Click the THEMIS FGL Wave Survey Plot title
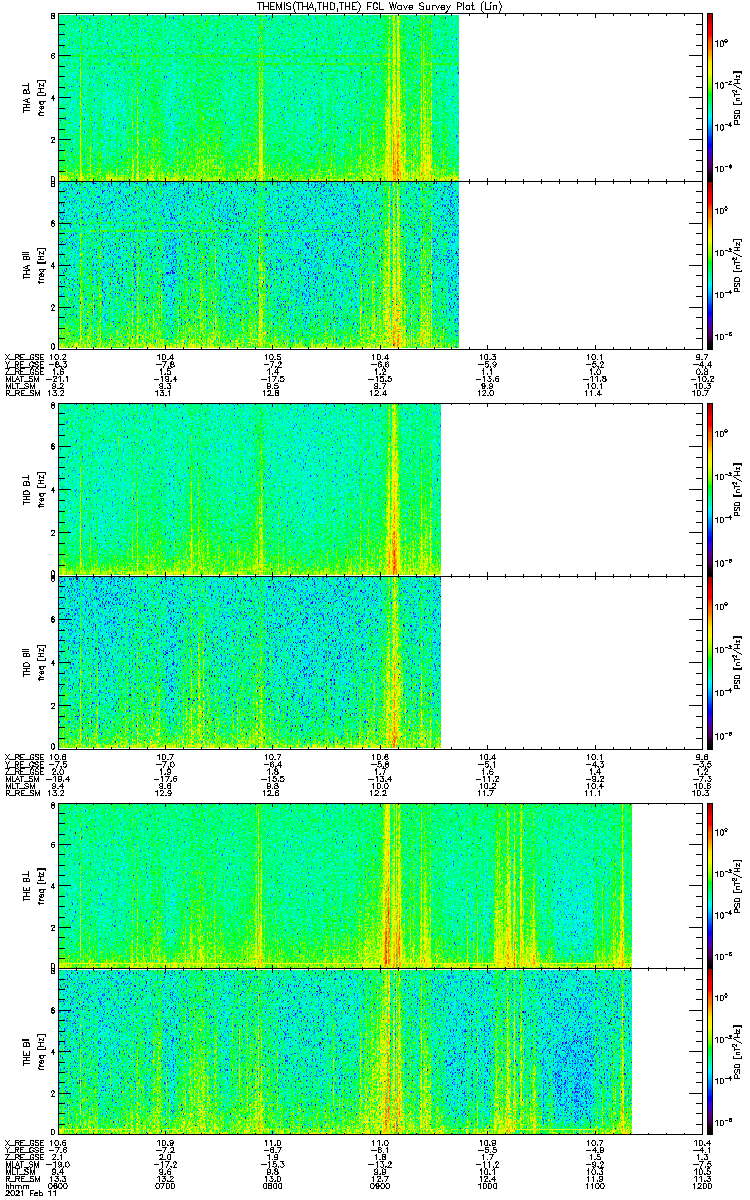Screen dimensions: 750x1200 pos(379,6)
